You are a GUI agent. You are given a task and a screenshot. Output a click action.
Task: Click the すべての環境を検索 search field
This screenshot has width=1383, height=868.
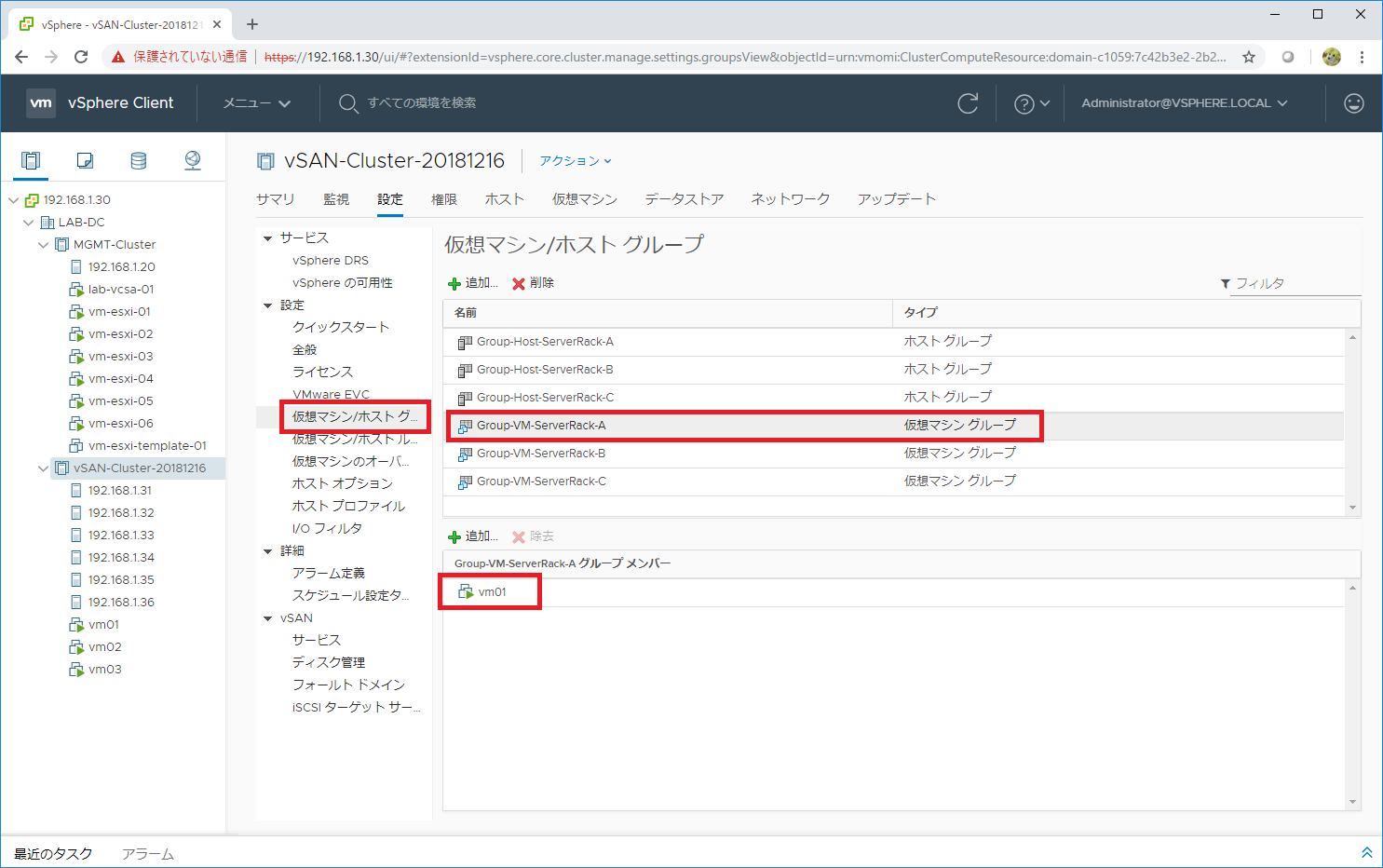(421, 103)
